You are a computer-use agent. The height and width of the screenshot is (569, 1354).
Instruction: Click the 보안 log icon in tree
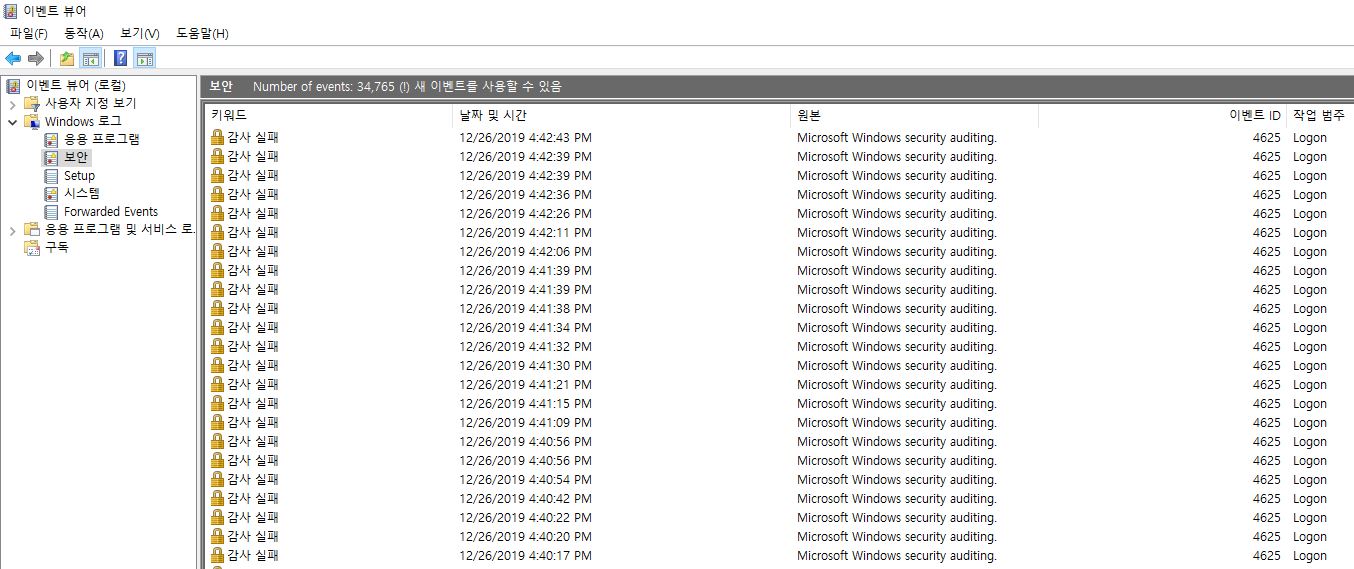(52, 157)
